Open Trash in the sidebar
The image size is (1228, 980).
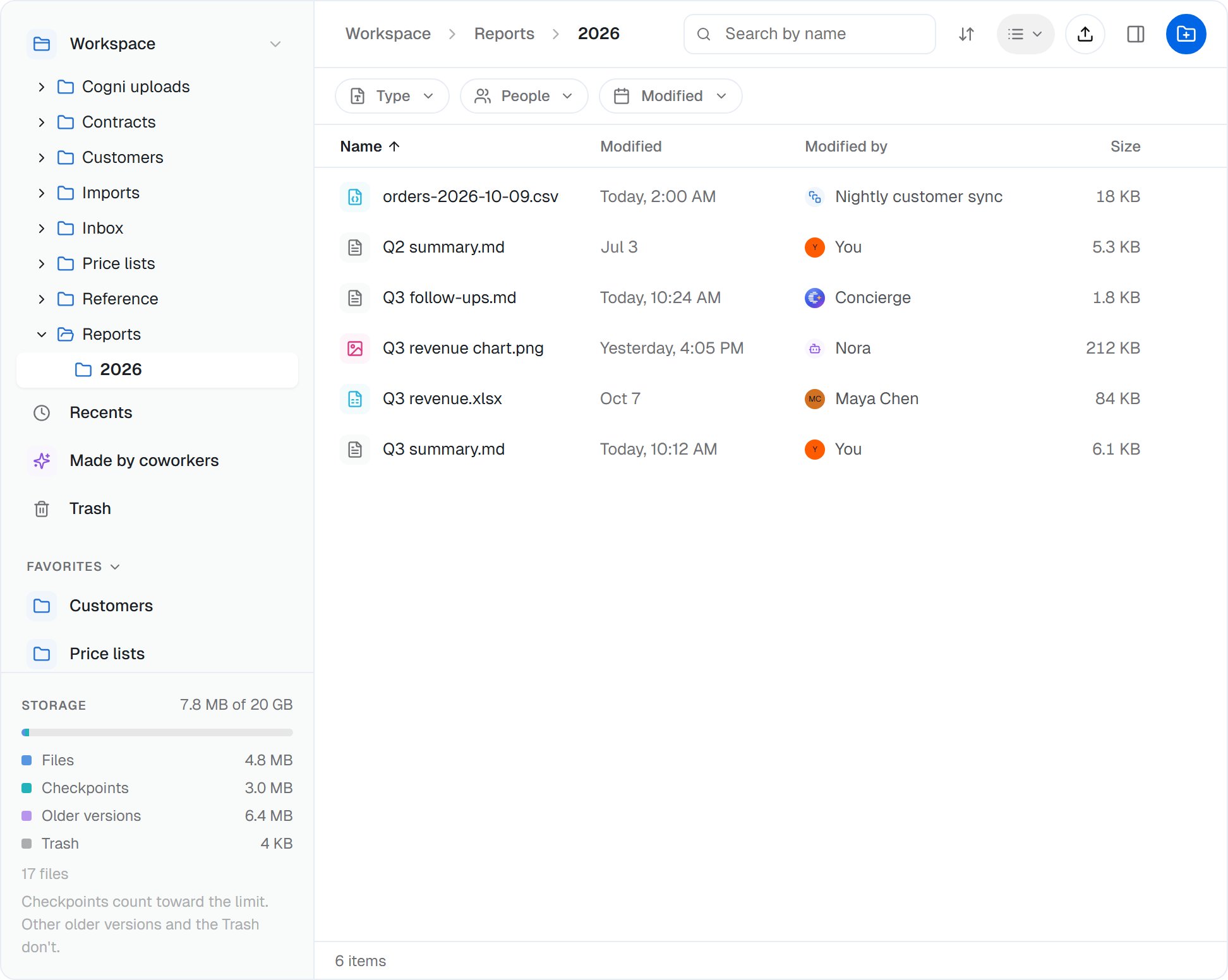coord(157,509)
